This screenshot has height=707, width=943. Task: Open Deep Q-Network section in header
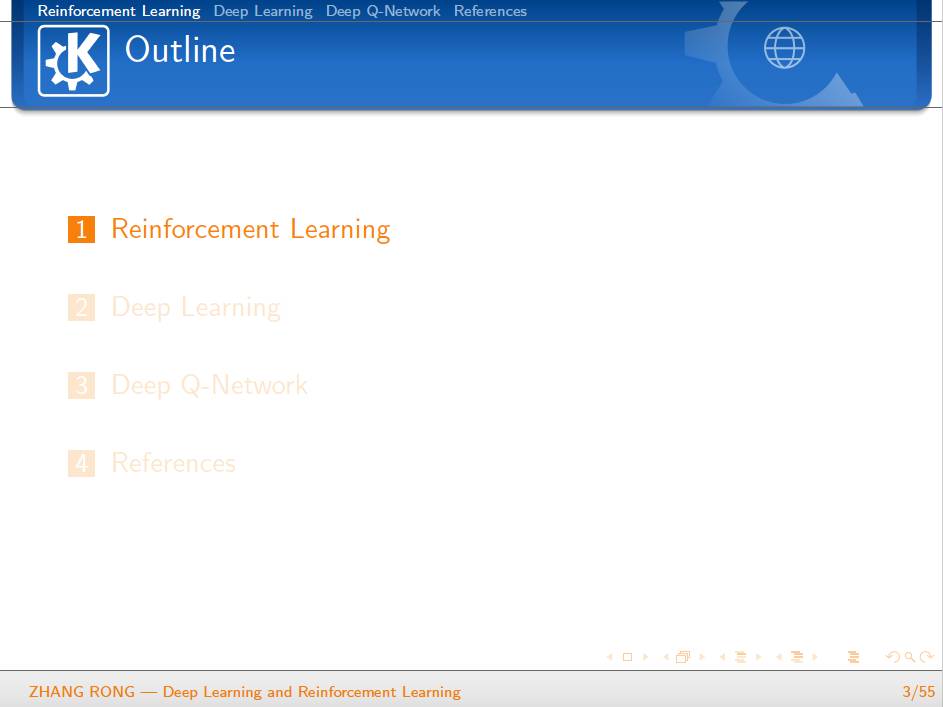(x=383, y=11)
